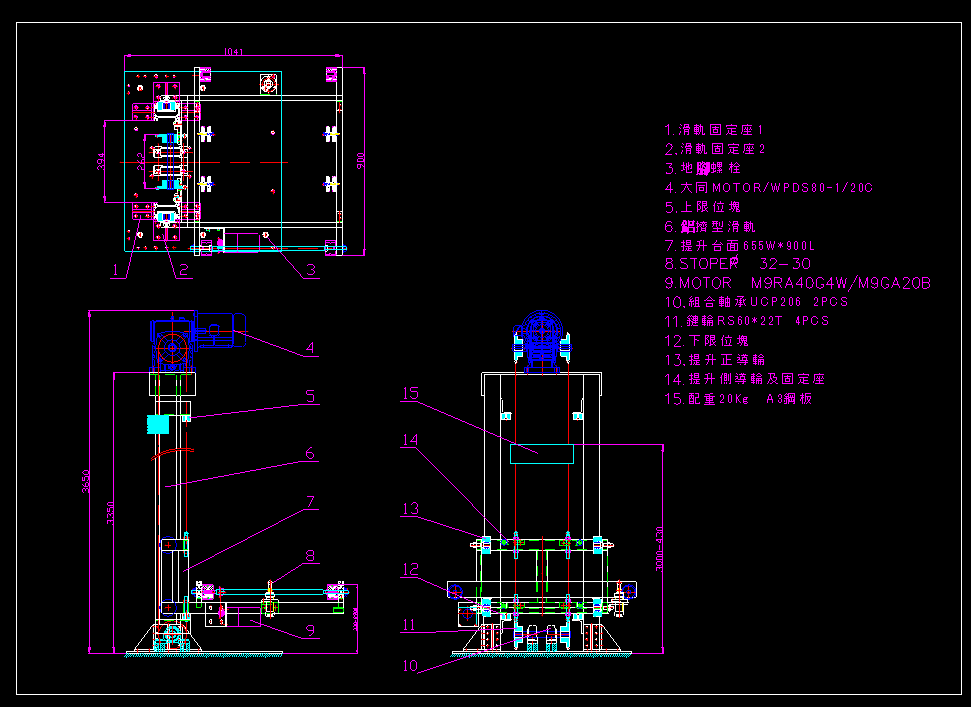Click the 900 dimension text in top view
The image size is (971, 707).
tap(361, 159)
